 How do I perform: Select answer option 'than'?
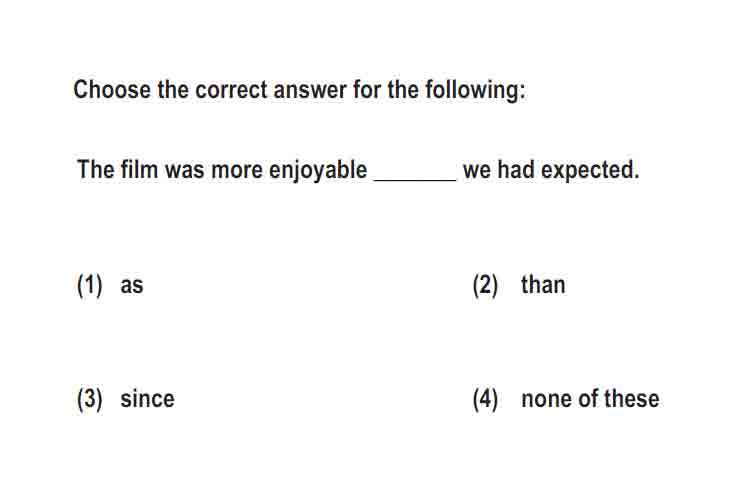(543, 285)
